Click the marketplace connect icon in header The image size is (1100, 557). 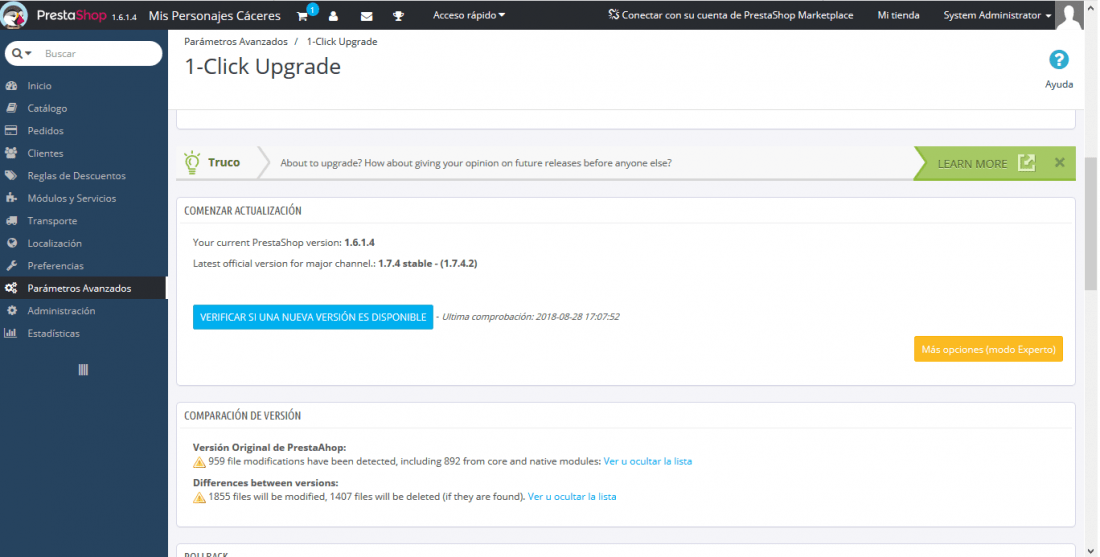(x=613, y=15)
